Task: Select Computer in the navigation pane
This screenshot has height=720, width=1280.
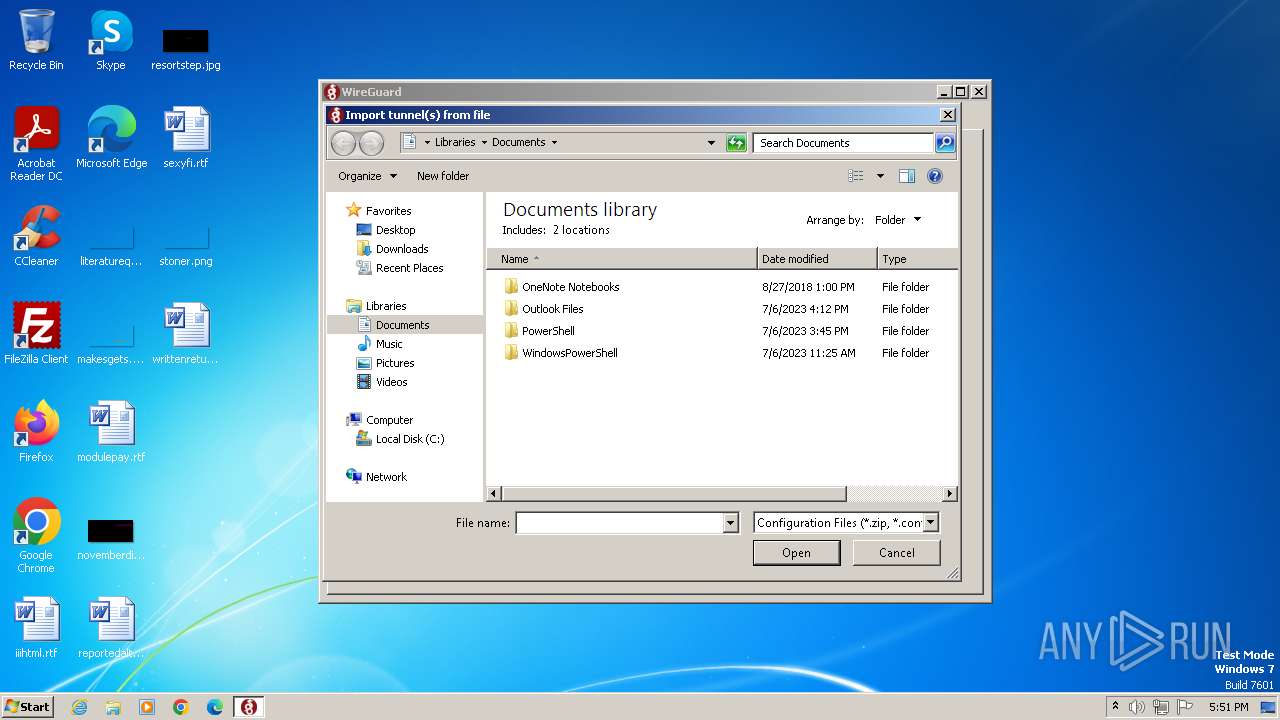Action: point(389,420)
